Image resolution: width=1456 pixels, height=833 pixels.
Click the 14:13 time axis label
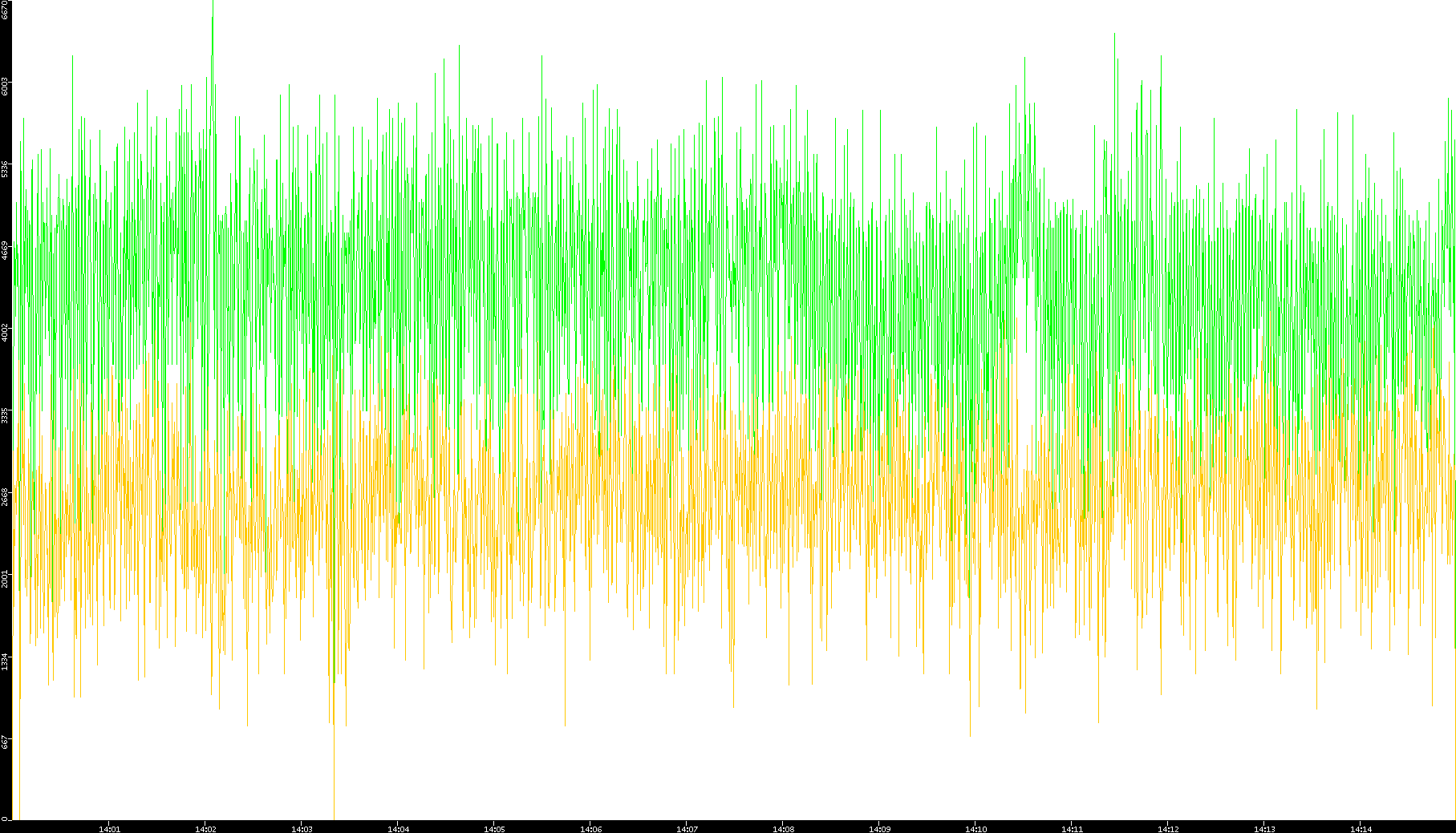1264,829
